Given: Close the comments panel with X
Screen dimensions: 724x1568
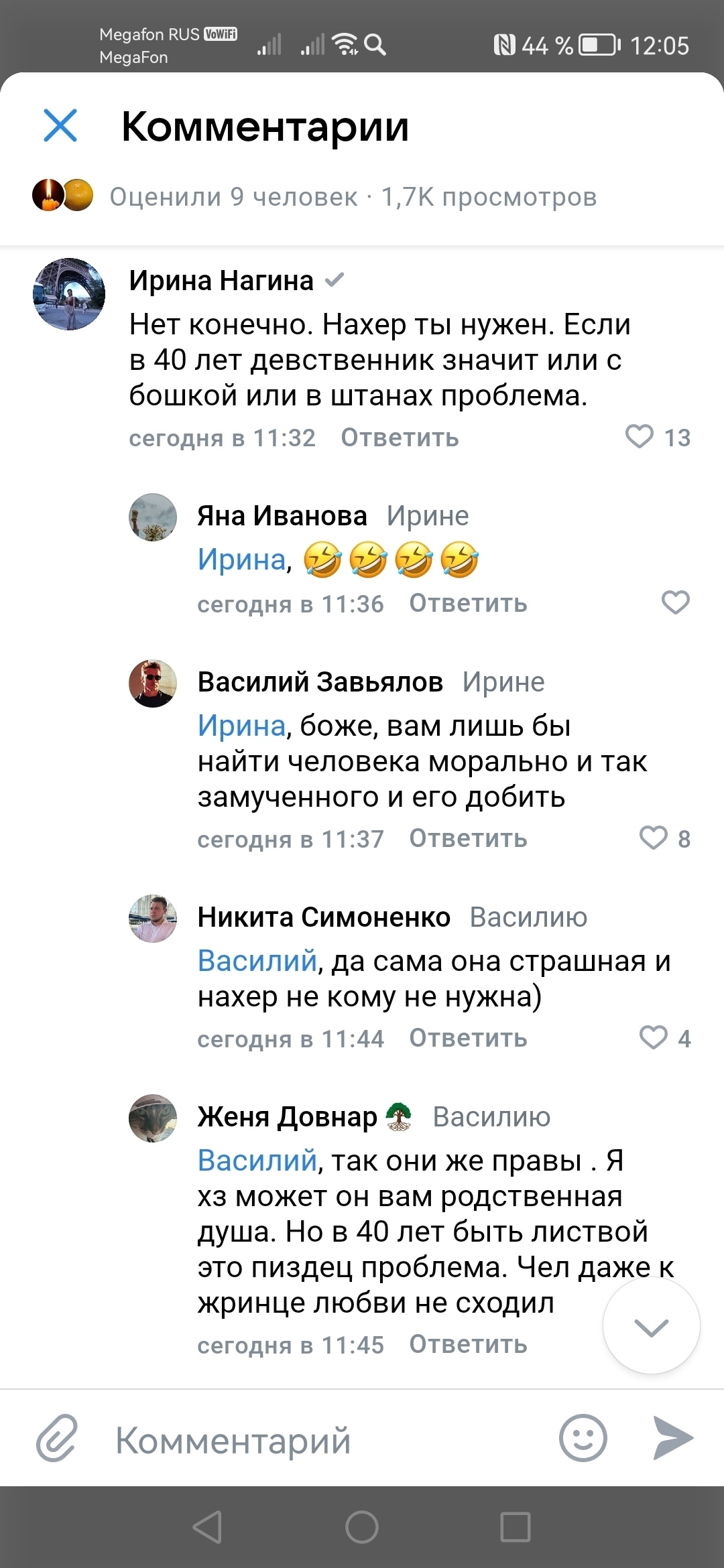Looking at the screenshot, I should click(60, 126).
